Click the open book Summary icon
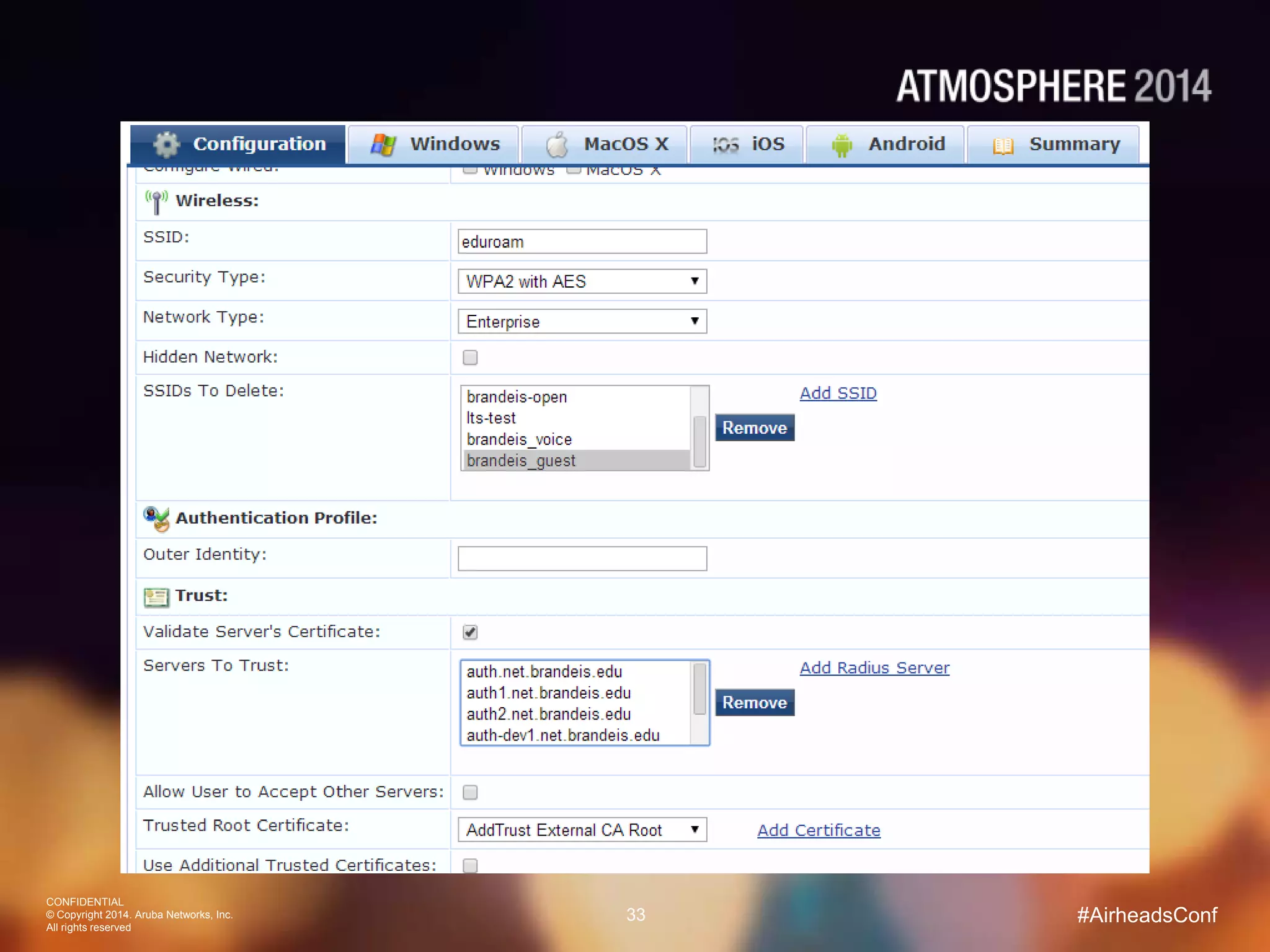This screenshot has width=1270, height=952. point(1003,146)
